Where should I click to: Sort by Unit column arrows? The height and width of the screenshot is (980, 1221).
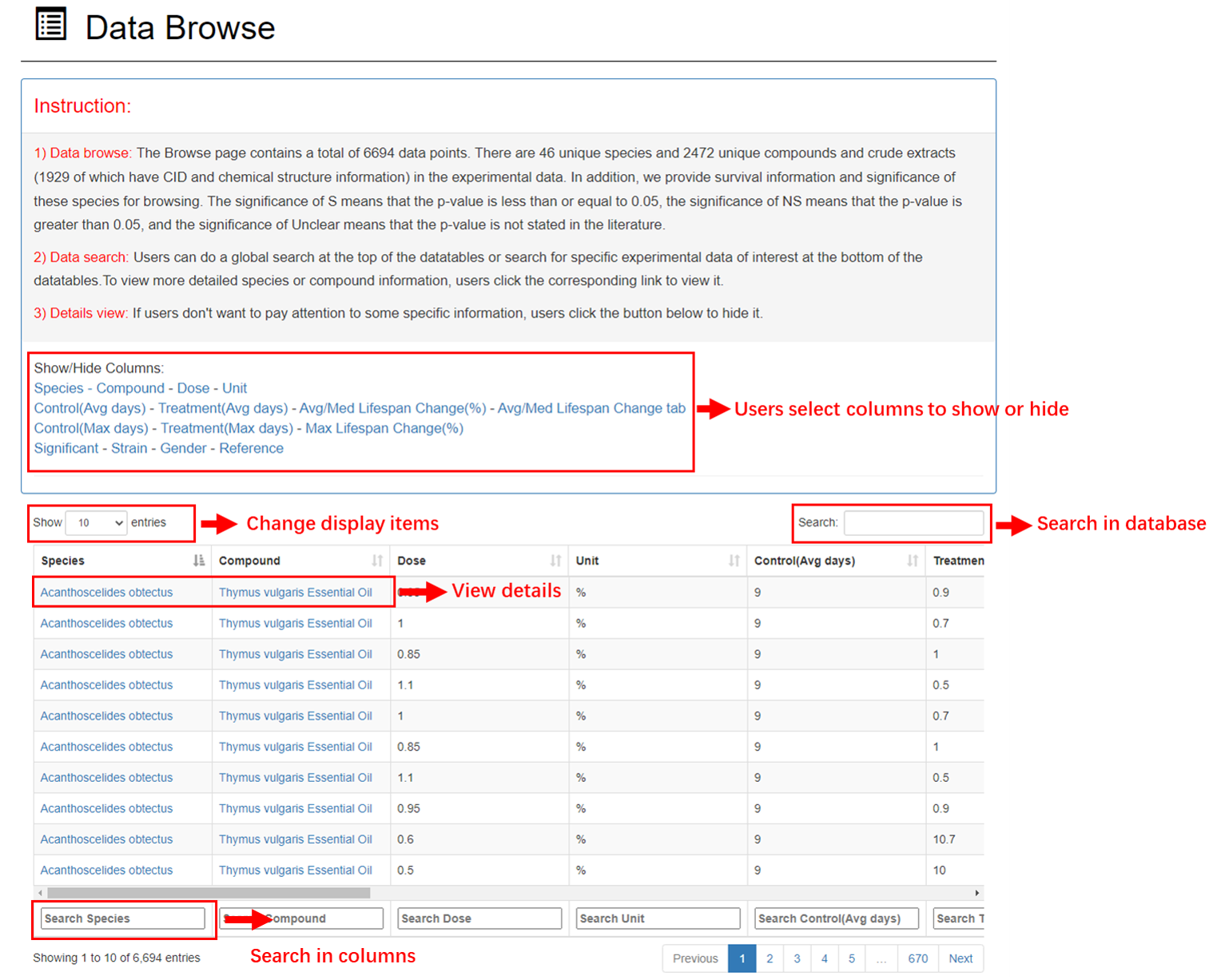(734, 561)
